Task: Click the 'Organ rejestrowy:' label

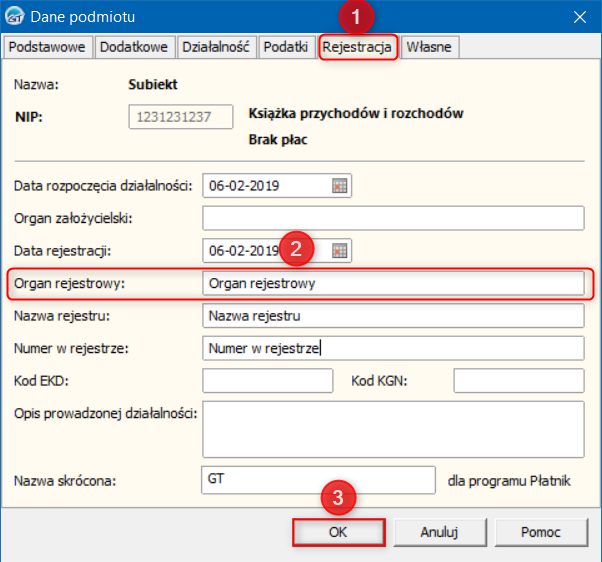Action: tap(69, 284)
